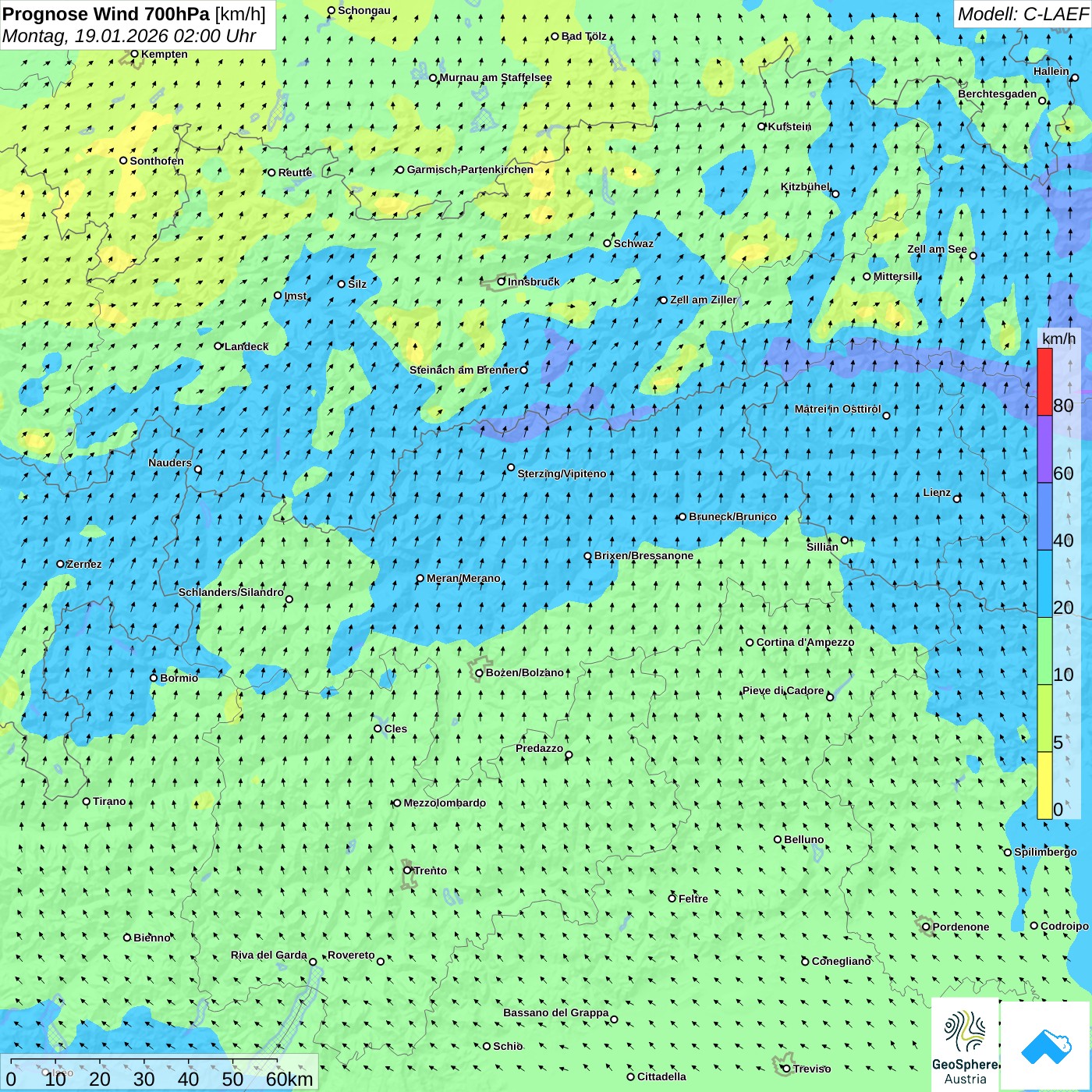The image size is (1092, 1092).
Task: Click the Bormio label
Action: [179, 678]
